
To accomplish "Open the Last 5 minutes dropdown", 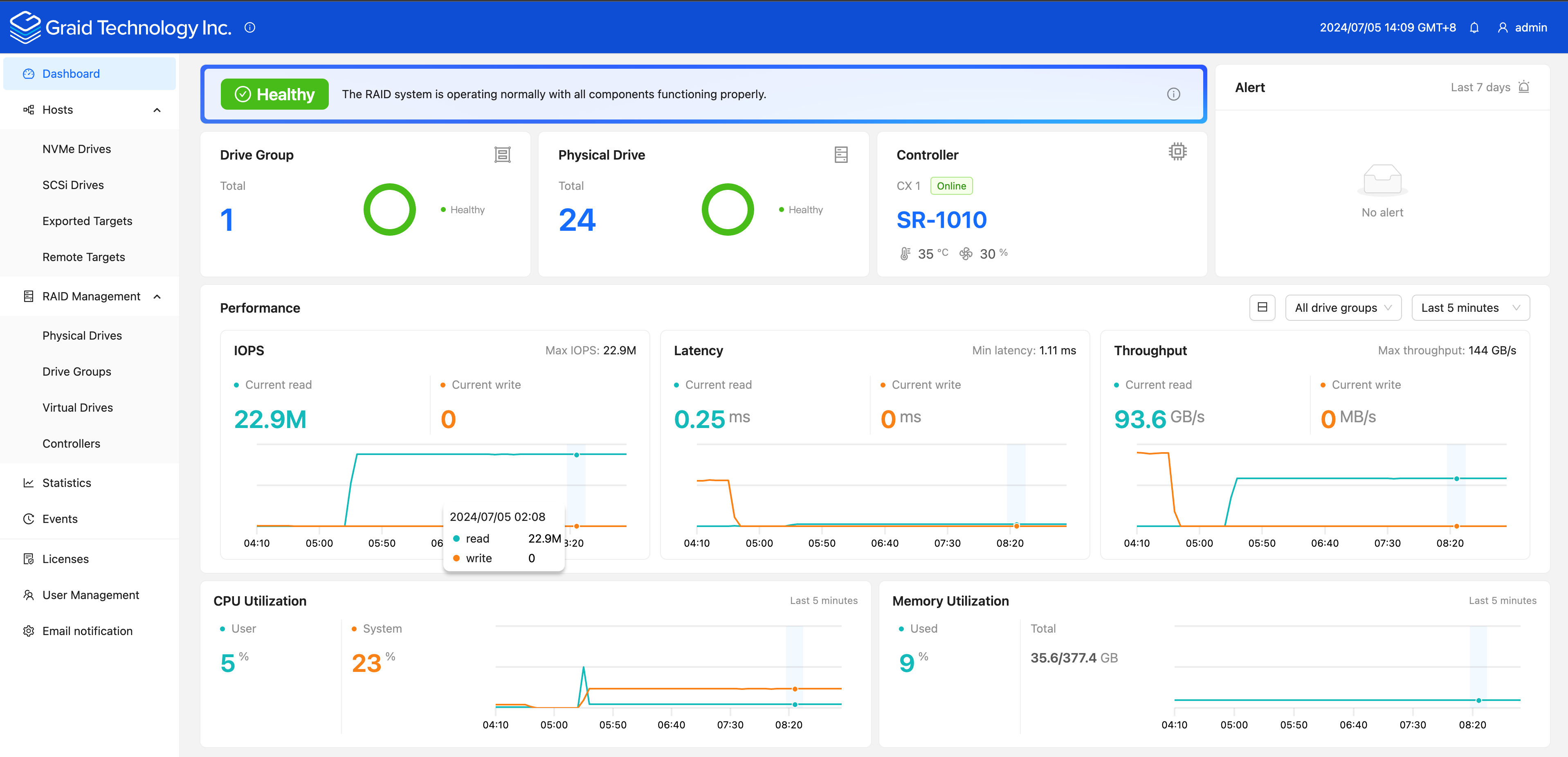I will [1470, 308].
